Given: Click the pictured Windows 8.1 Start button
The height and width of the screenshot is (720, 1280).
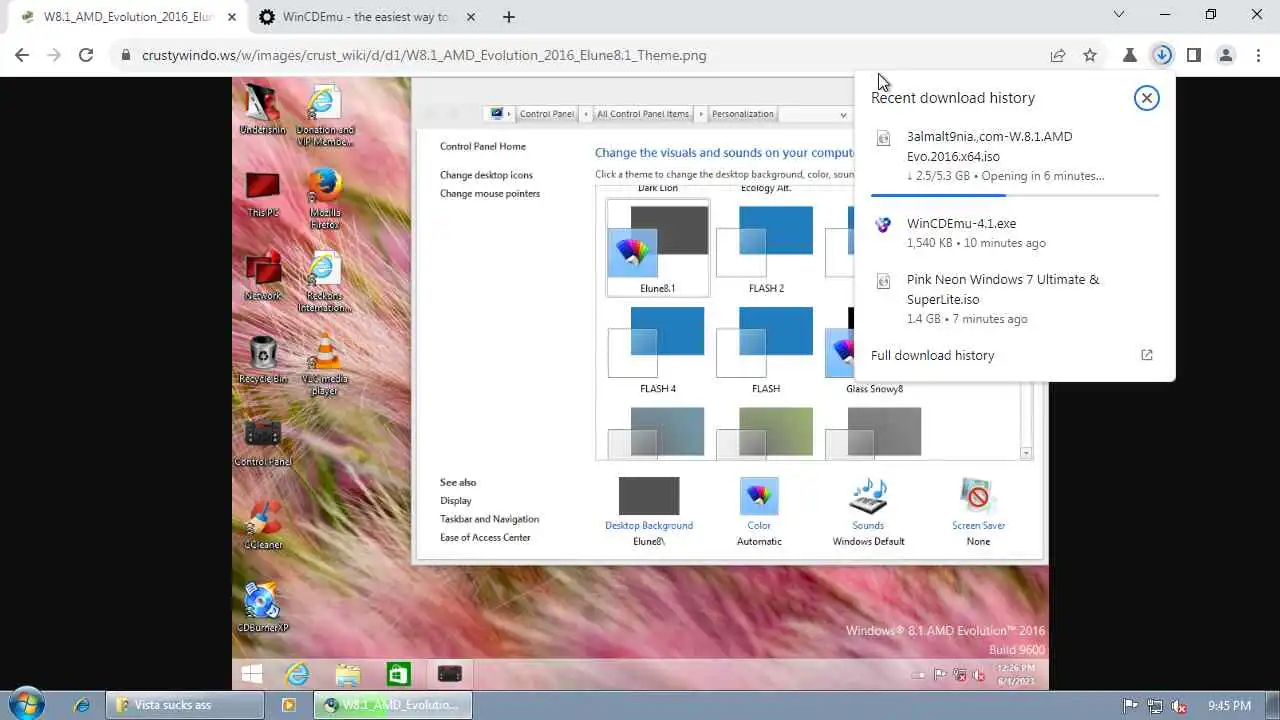Looking at the screenshot, I should tap(252, 675).
